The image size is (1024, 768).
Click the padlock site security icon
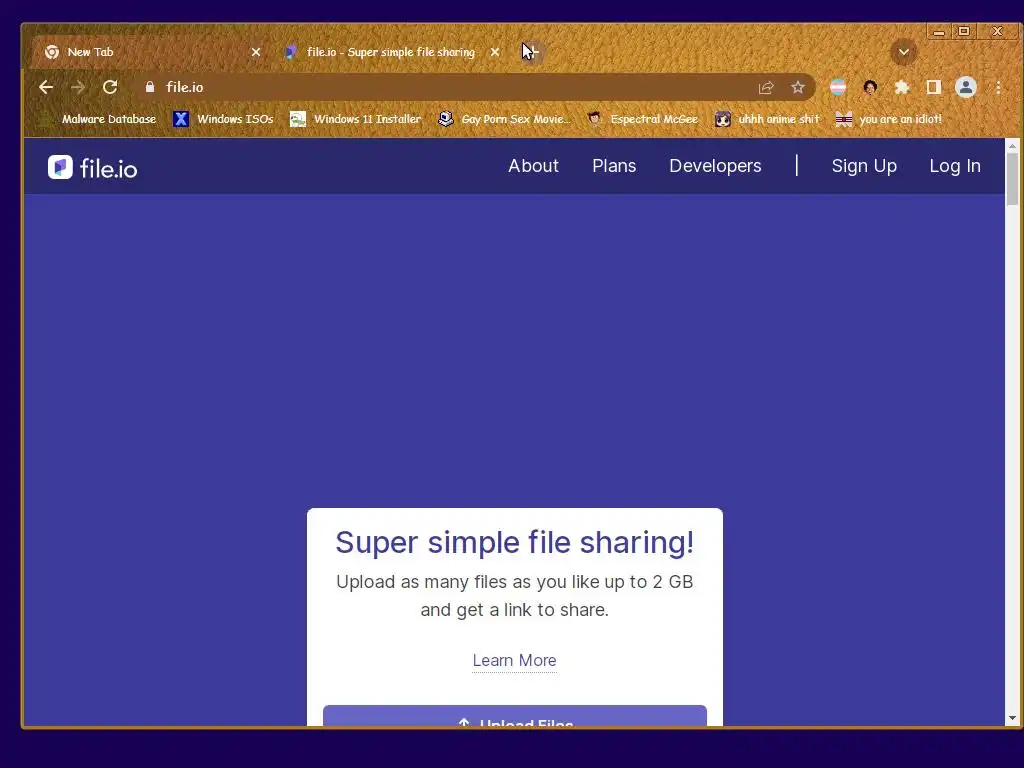click(x=150, y=87)
